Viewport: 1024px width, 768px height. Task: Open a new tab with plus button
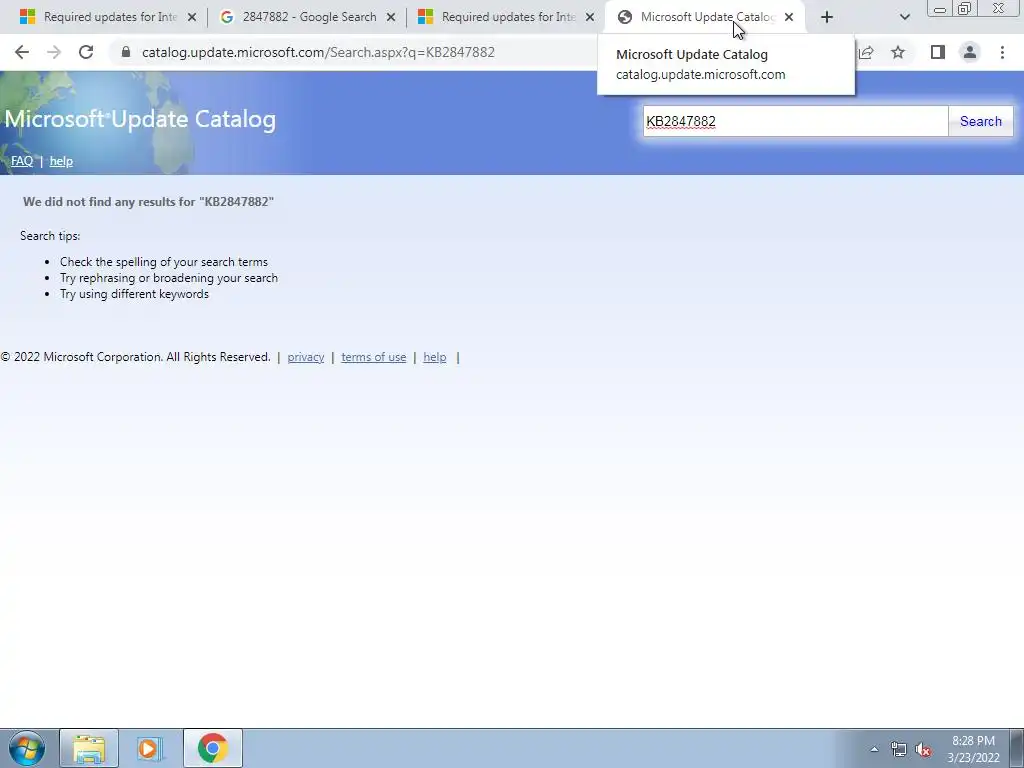pyautogui.click(x=827, y=17)
